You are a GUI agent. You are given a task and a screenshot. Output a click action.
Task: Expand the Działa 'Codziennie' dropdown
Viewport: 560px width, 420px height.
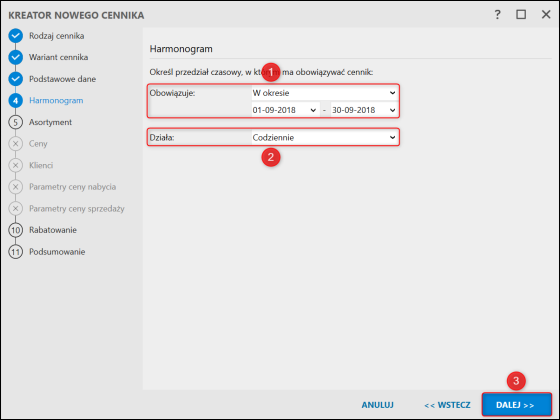pos(392,138)
